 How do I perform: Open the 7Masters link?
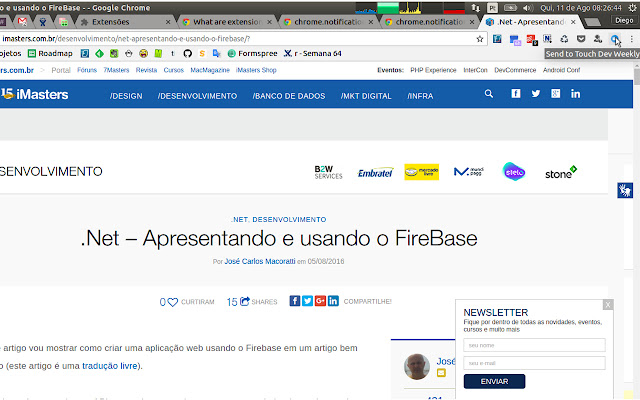pos(116,70)
